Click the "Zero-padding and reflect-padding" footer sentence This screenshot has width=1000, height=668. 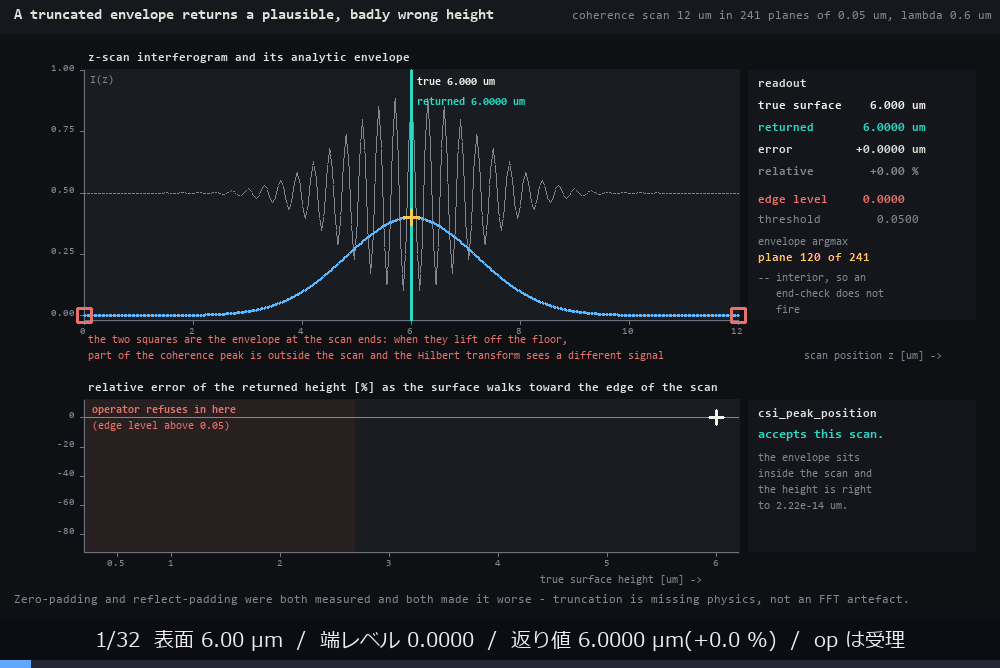coord(461,599)
